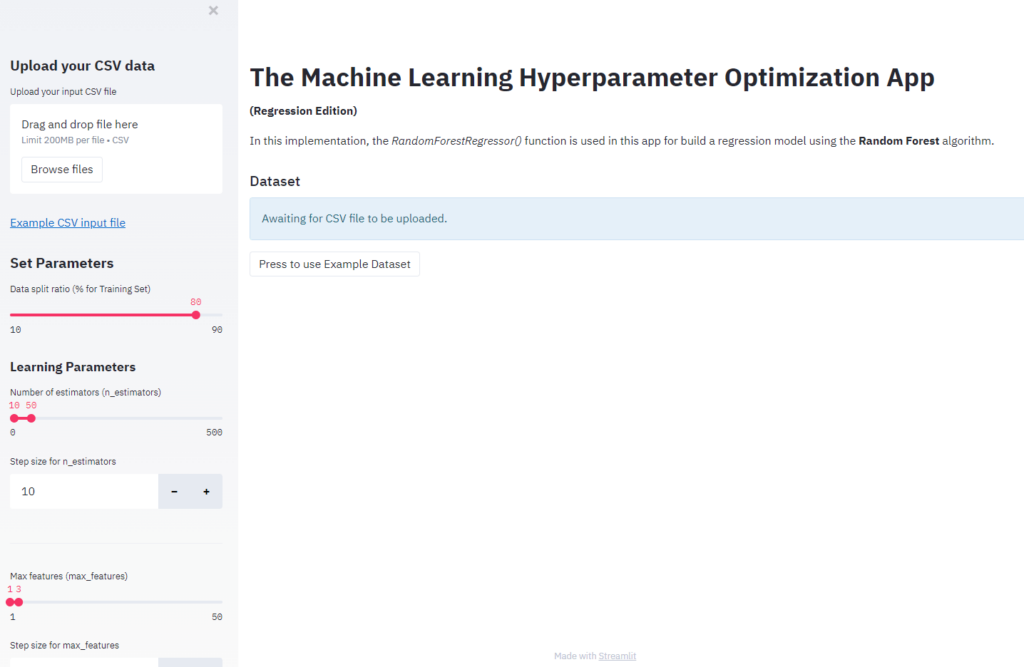
Task: Click the app title heading
Action: point(592,78)
